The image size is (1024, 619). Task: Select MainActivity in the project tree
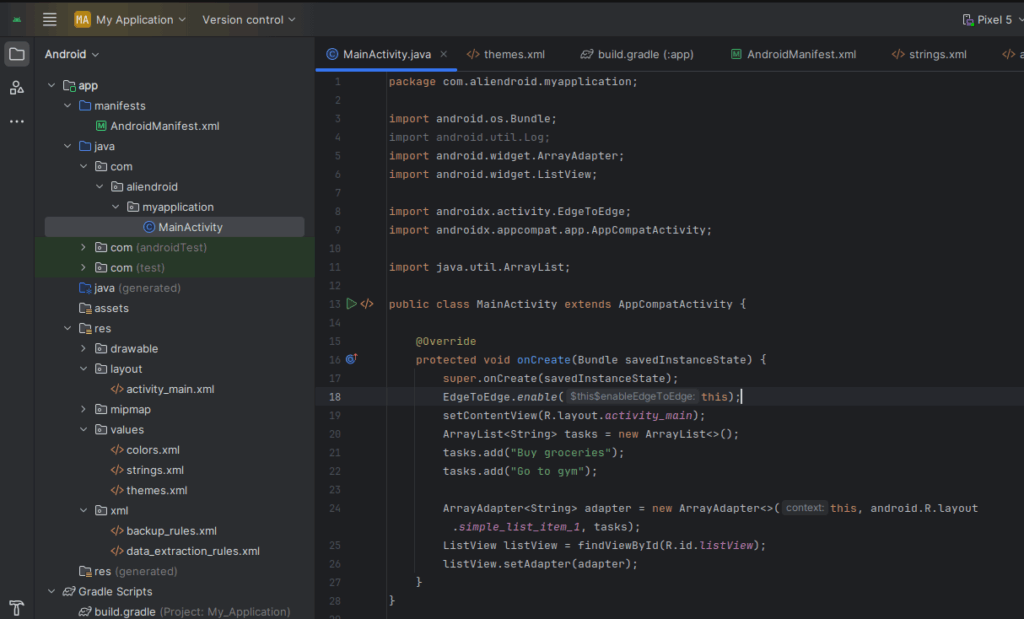coord(183,227)
